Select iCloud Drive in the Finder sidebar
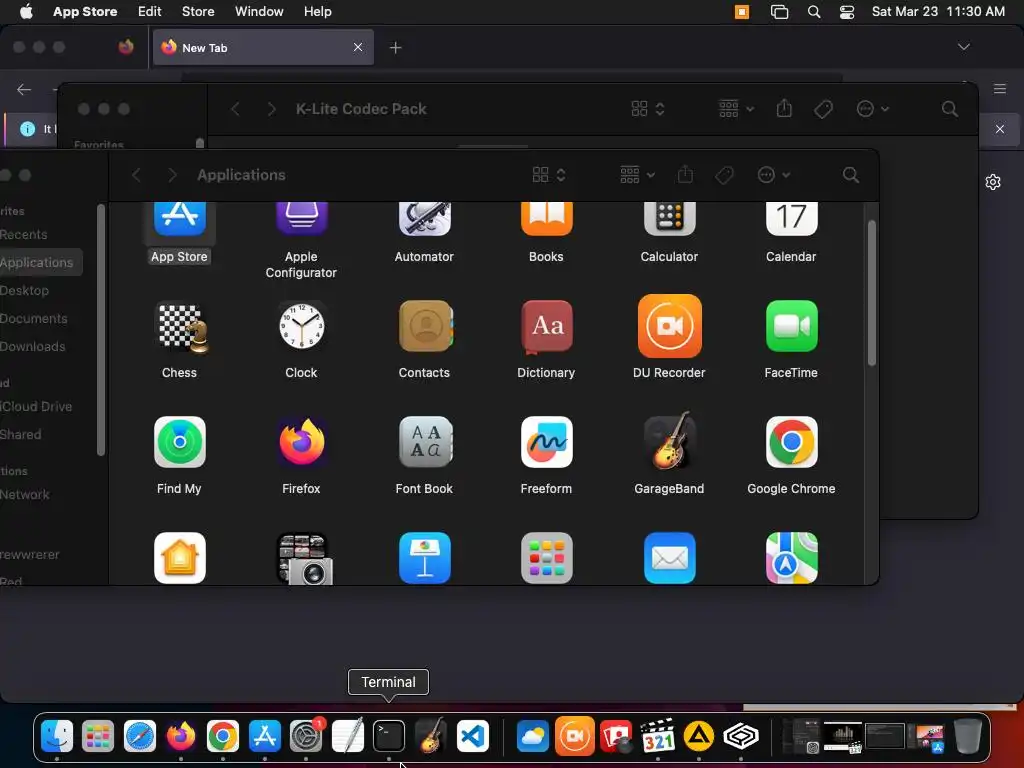The width and height of the screenshot is (1024, 768). 36,406
